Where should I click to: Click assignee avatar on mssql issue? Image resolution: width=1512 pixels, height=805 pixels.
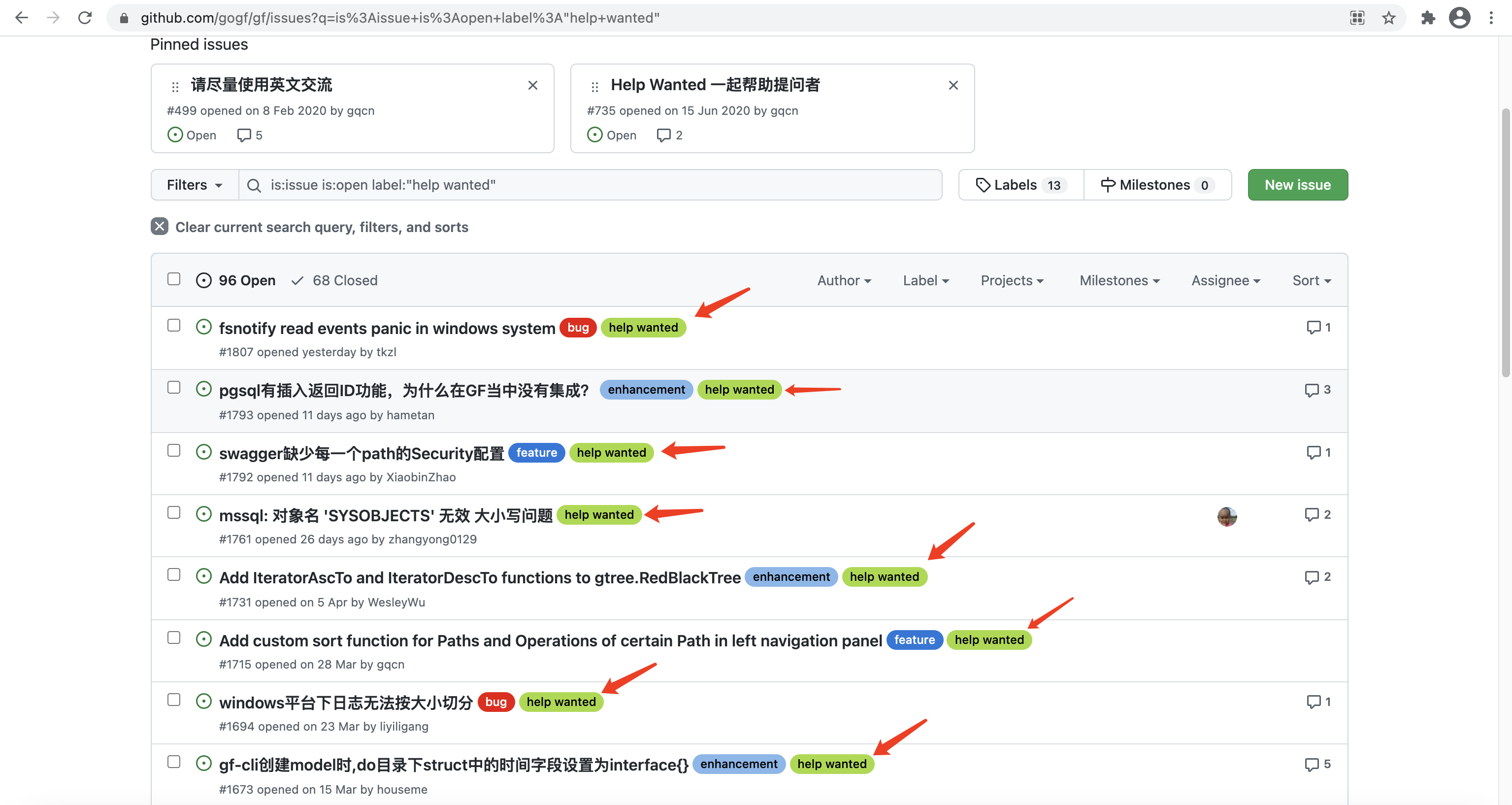[1226, 516]
